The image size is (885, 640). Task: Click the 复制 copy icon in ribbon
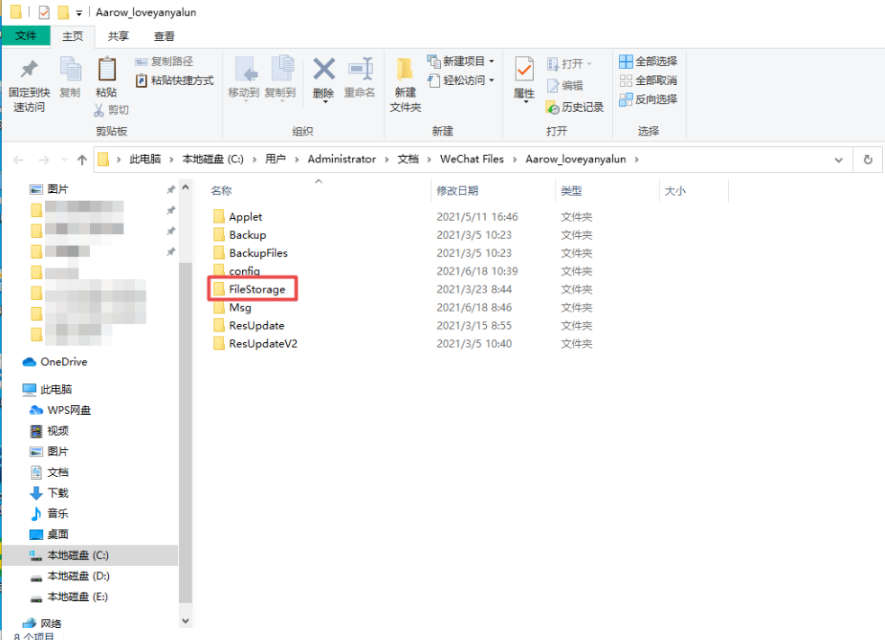coord(71,70)
